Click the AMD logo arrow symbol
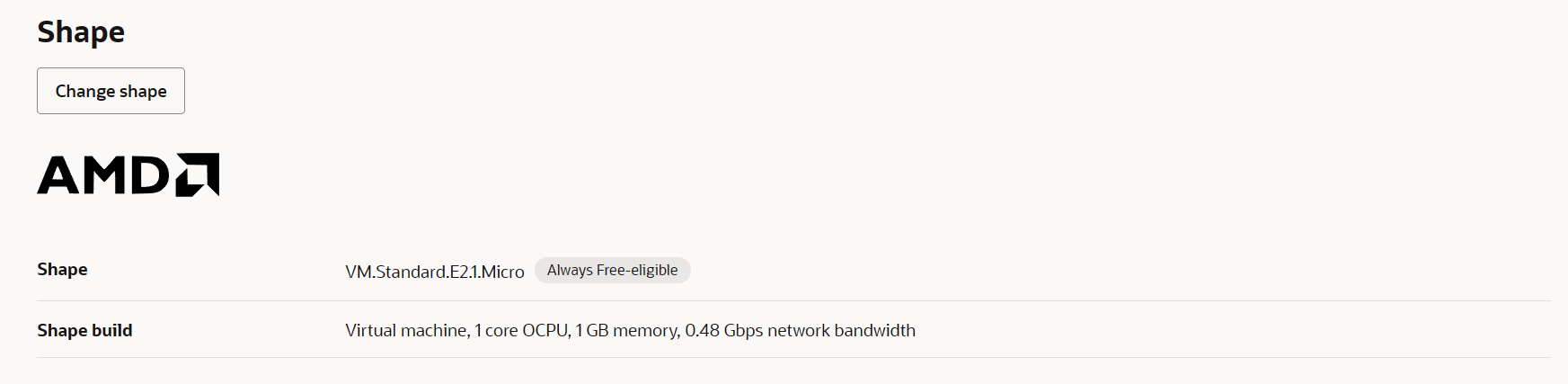 (x=197, y=174)
